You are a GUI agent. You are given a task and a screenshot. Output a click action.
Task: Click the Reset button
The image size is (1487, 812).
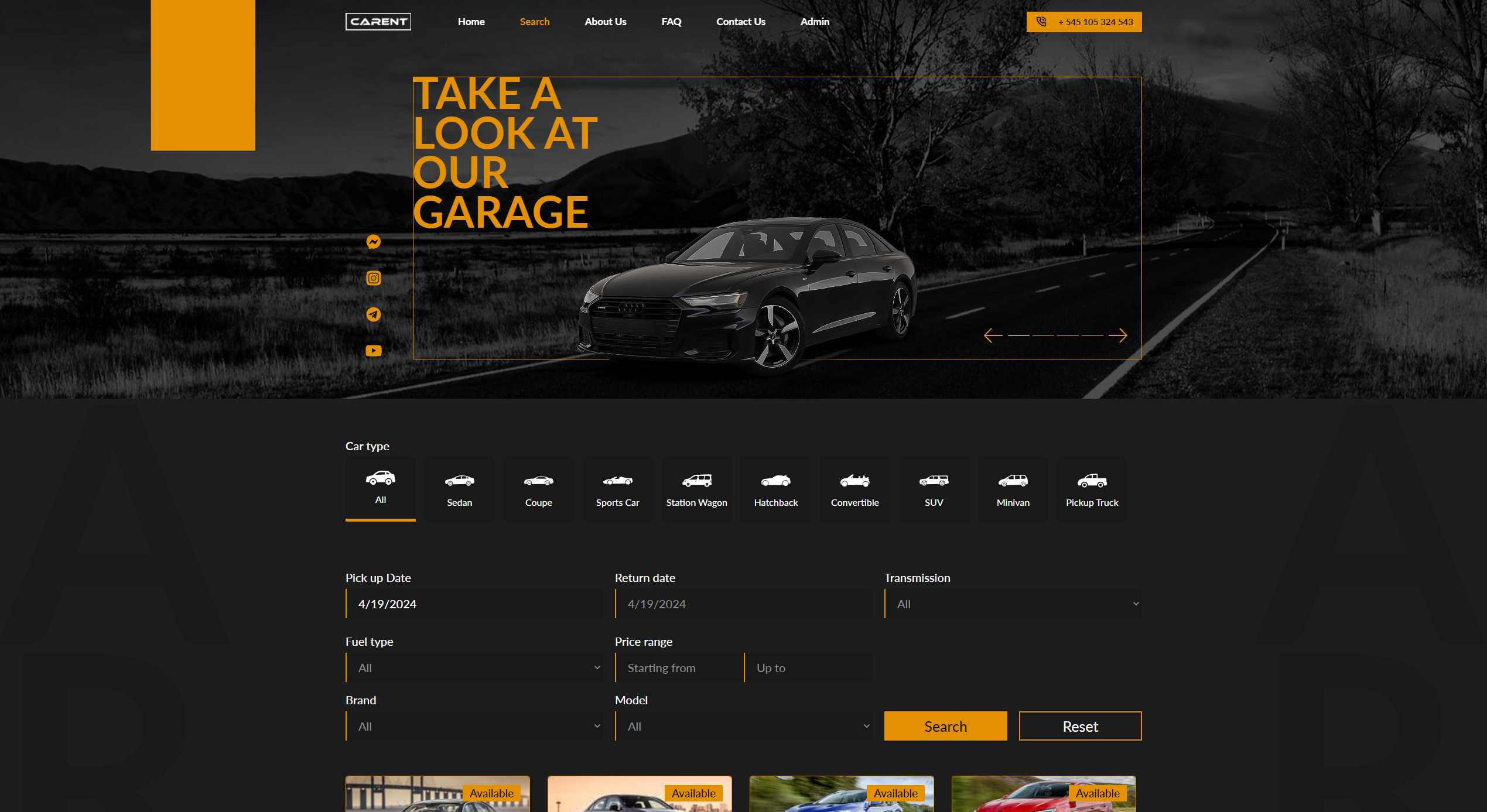1080,727
